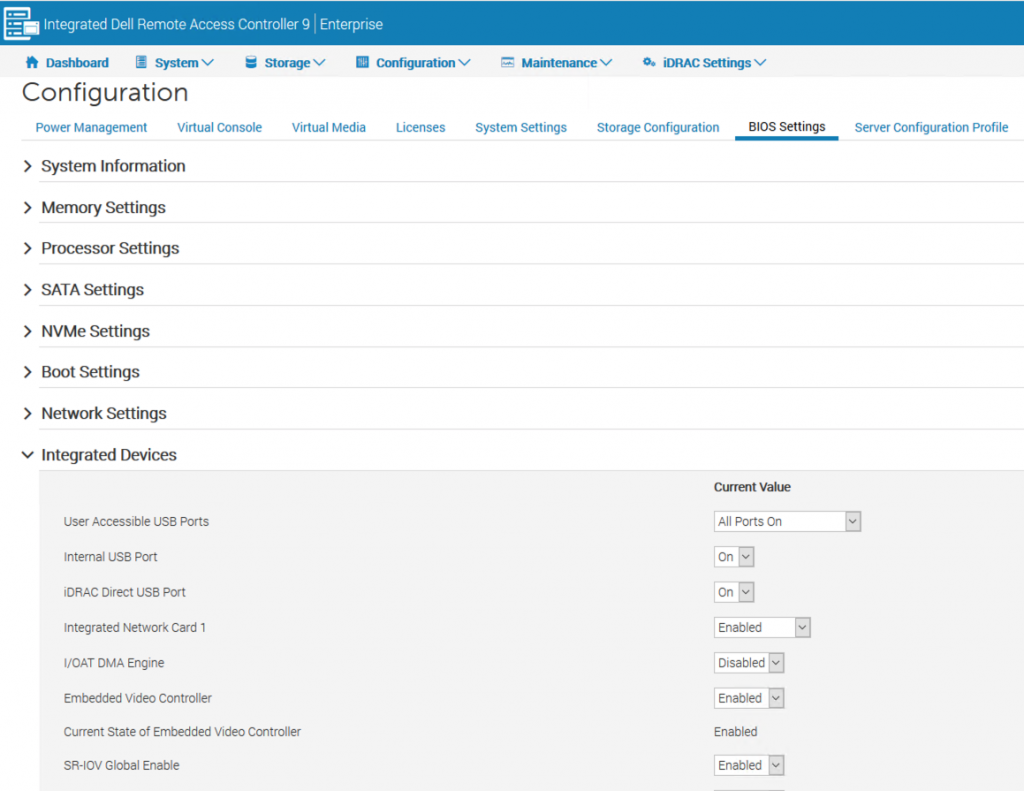Switch to the System Settings tab
Screen dimensions: 1024x791
tap(521, 127)
